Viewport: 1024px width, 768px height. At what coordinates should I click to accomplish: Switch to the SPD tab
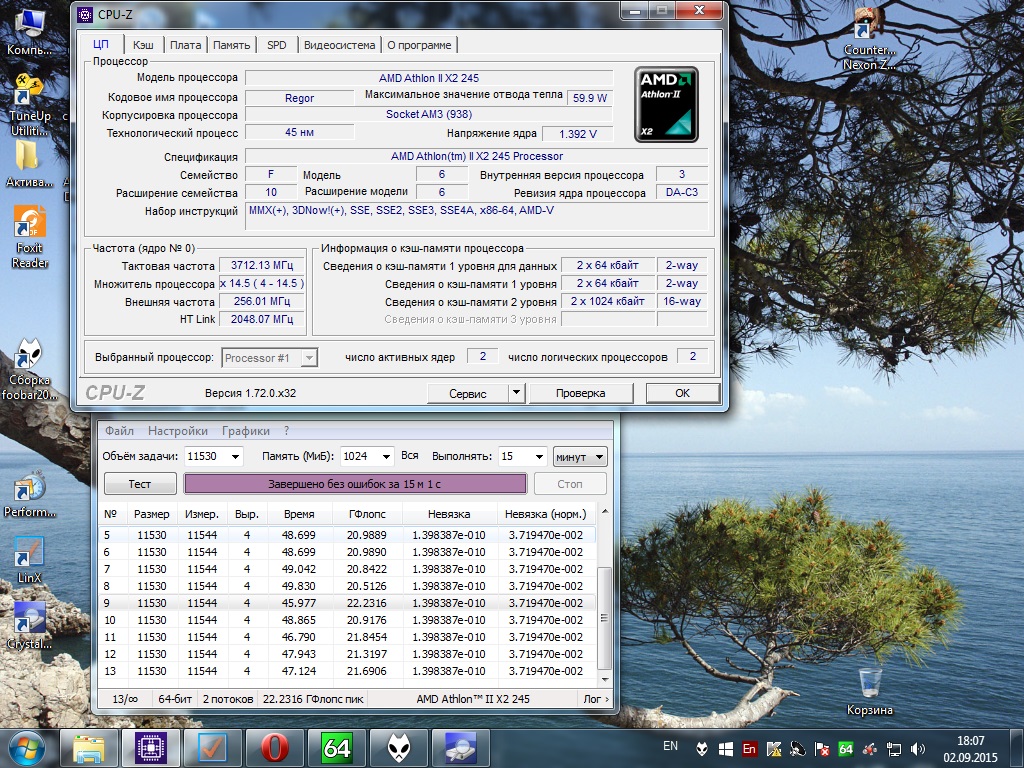point(276,45)
